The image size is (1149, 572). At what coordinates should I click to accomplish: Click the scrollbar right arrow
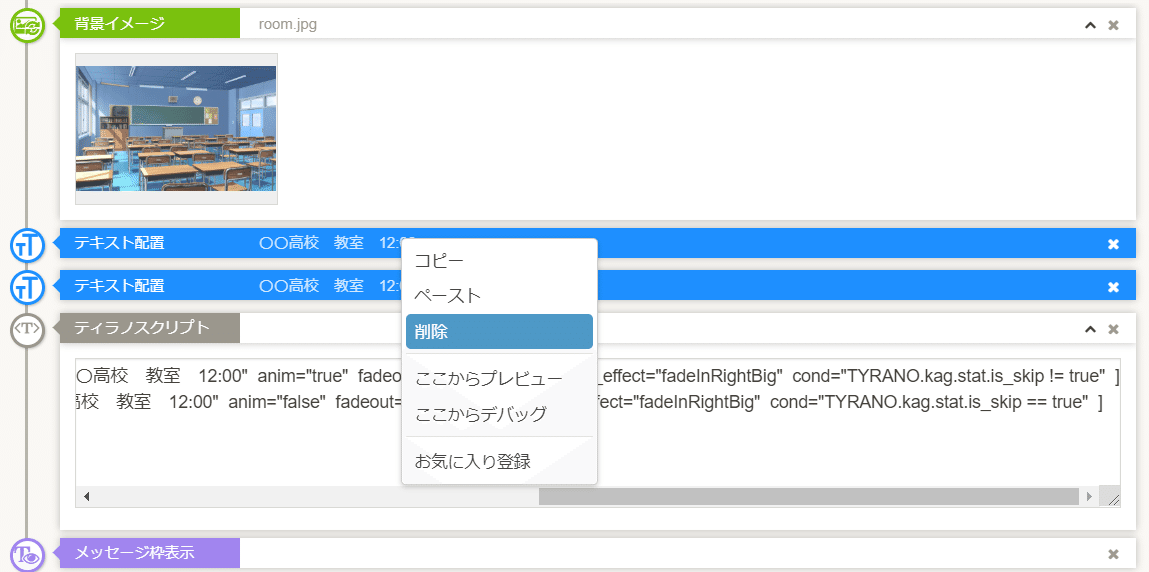point(1089,497)
